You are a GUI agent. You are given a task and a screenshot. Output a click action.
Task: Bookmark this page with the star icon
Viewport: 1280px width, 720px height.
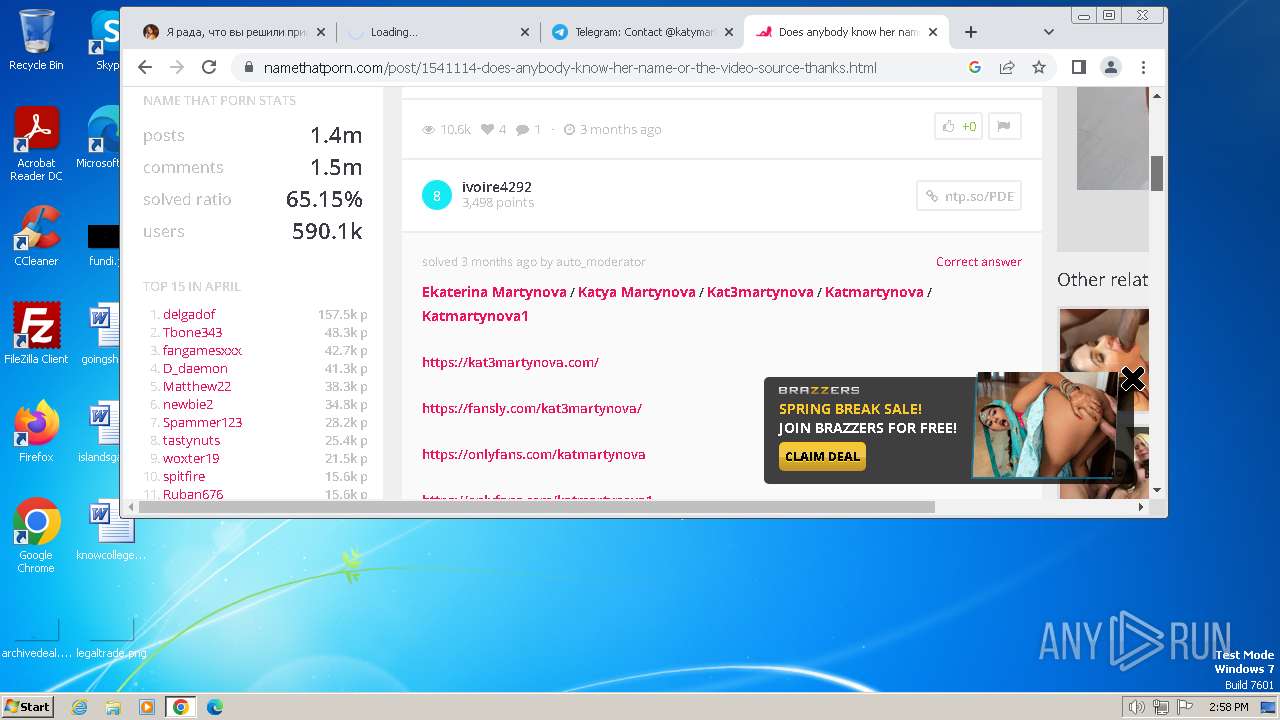pos(1039,67)
